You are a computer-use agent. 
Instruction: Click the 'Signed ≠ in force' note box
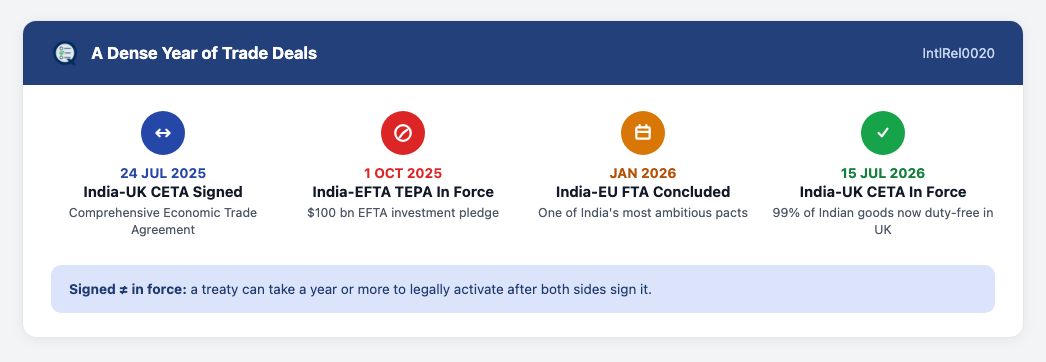[x=523, y=289]
